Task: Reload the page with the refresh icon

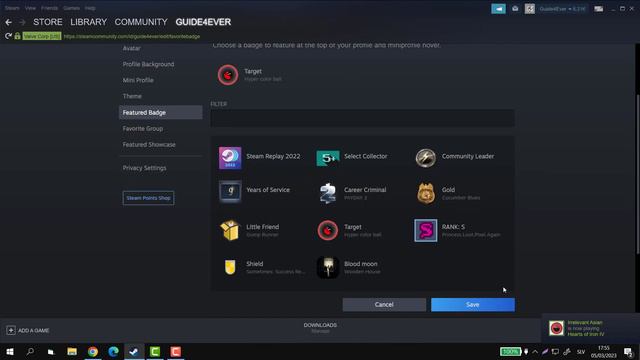Action: [x=8, y=36]
